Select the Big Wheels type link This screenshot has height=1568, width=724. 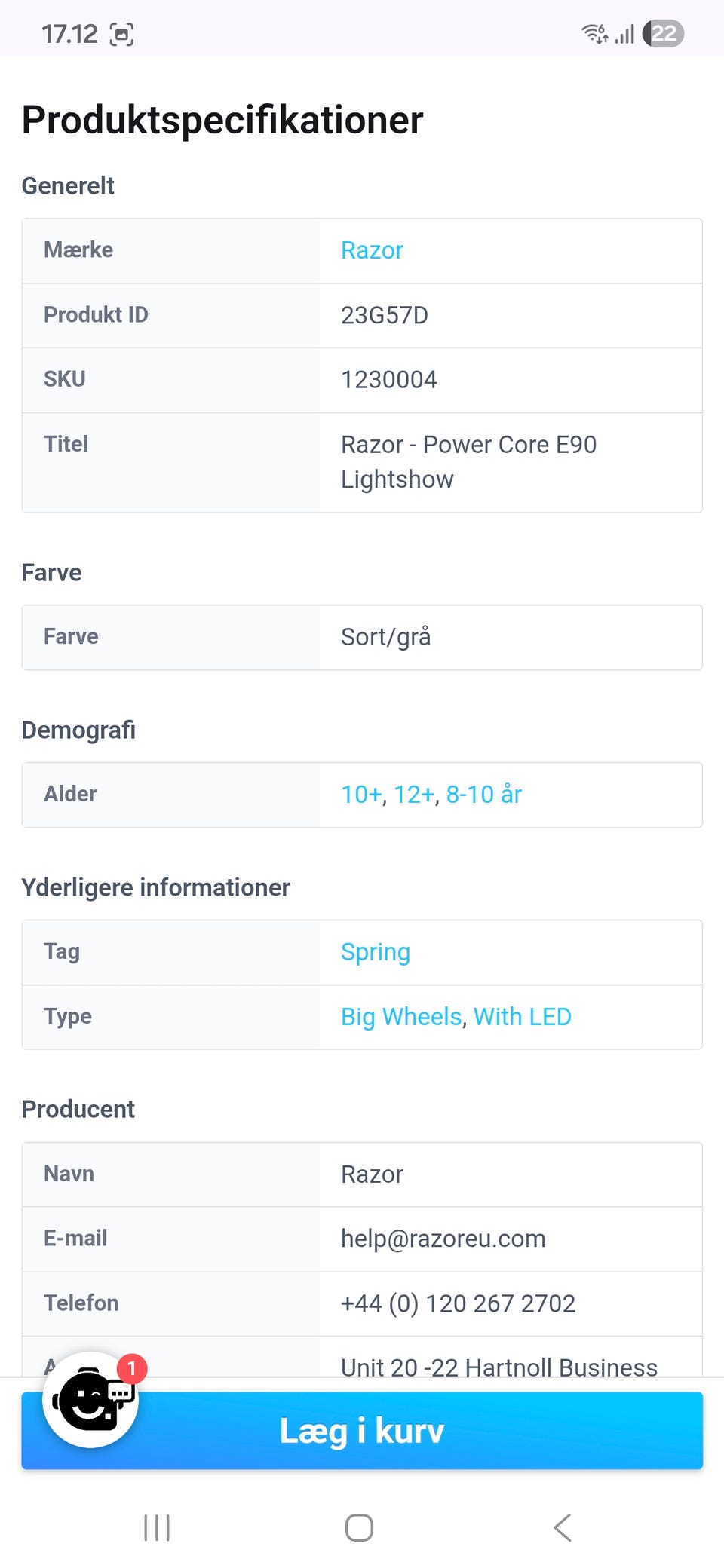(400, 1017)
